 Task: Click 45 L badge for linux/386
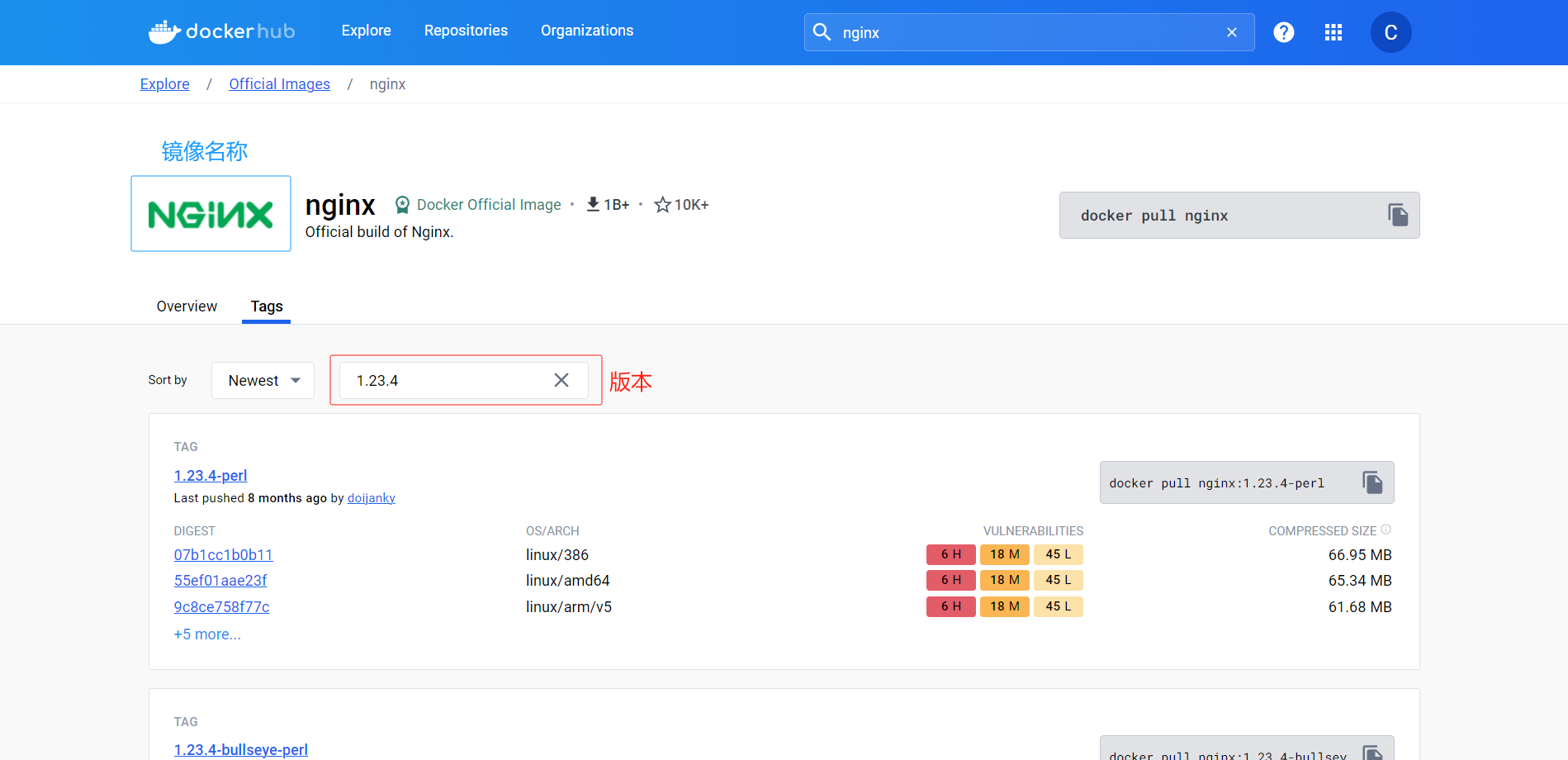(x=1058, y=554)
